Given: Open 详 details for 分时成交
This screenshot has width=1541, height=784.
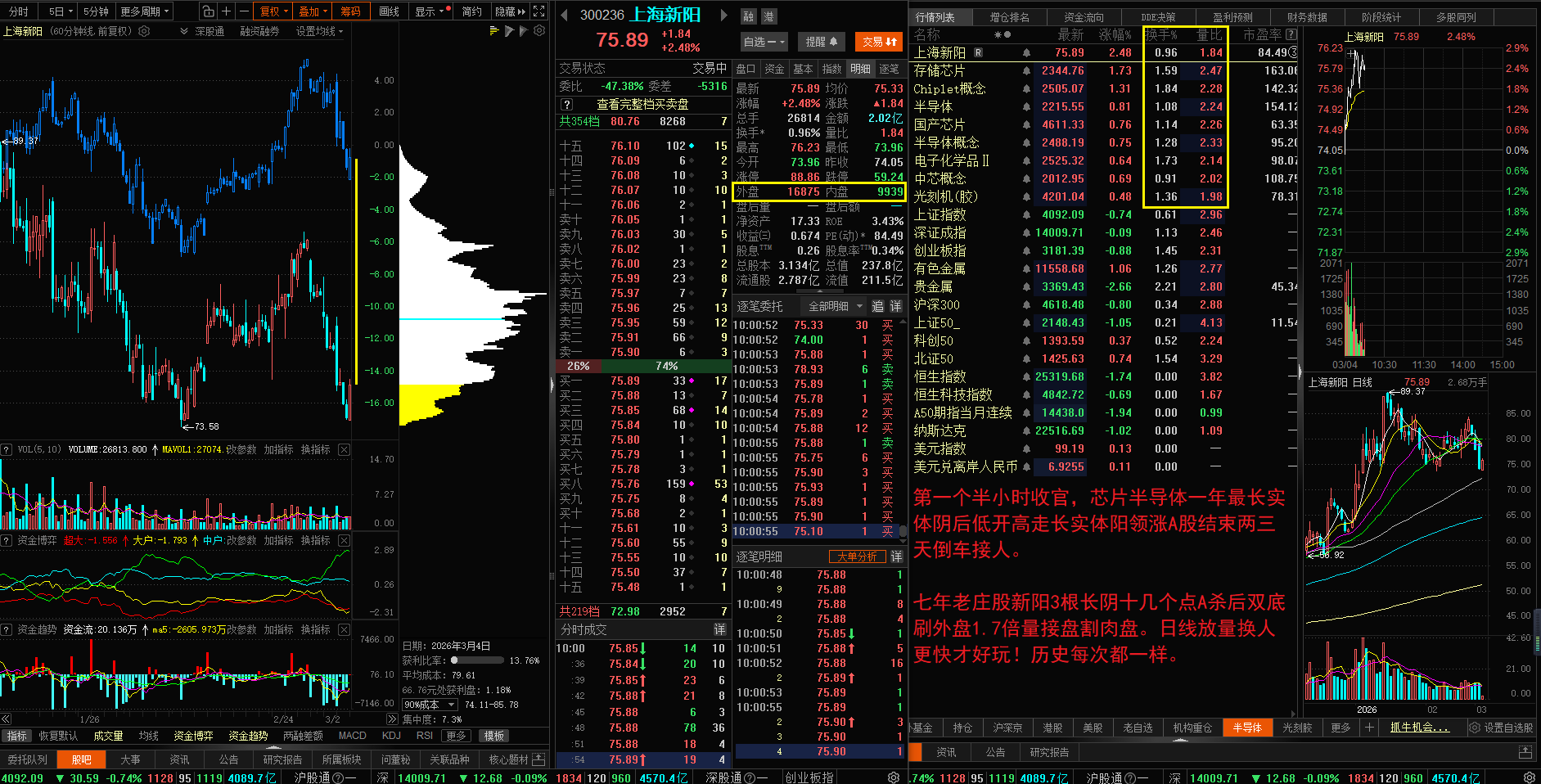Looking at the screenshot, I should (x=719, y=629).
